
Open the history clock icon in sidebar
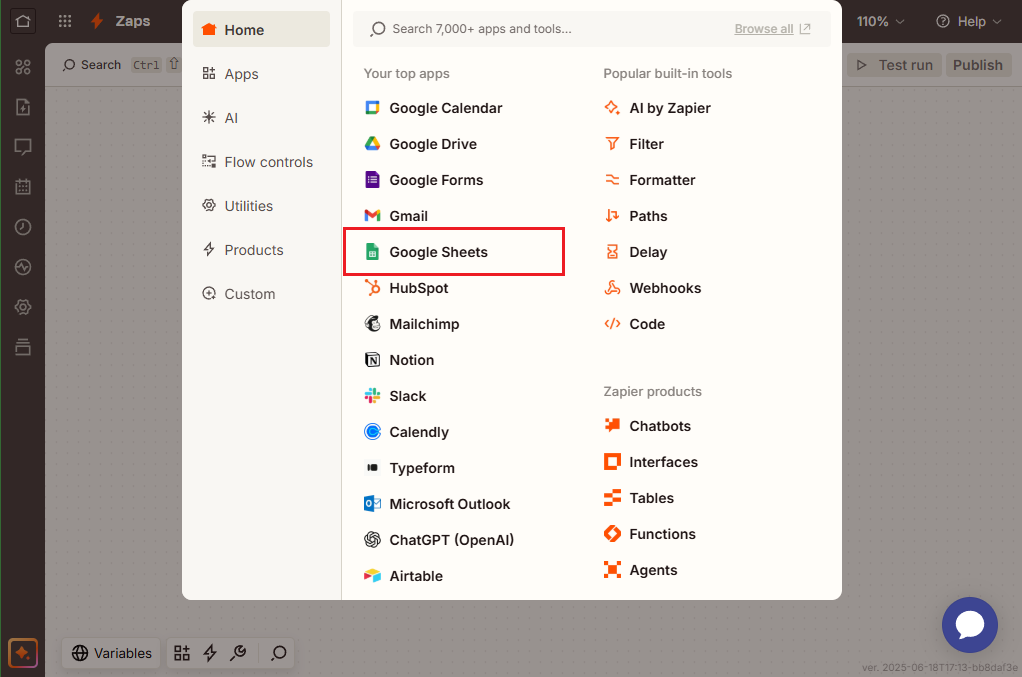pyautogui.click(x=23, y=227)
